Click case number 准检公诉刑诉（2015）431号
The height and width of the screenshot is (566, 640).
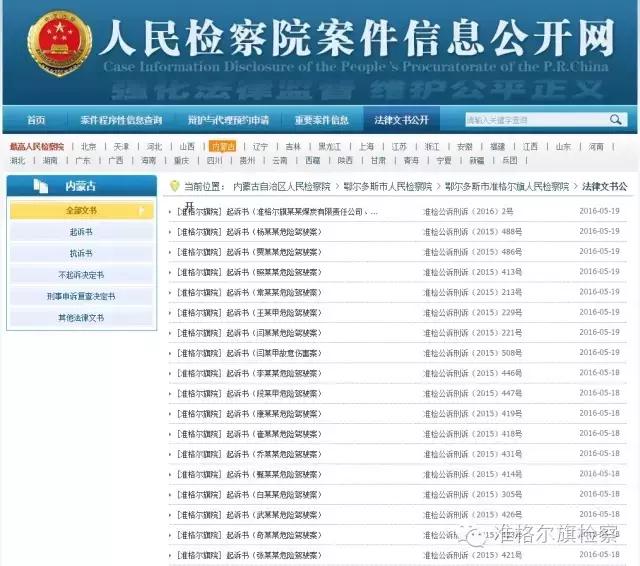pyautogui.click(x=473, y=454)
